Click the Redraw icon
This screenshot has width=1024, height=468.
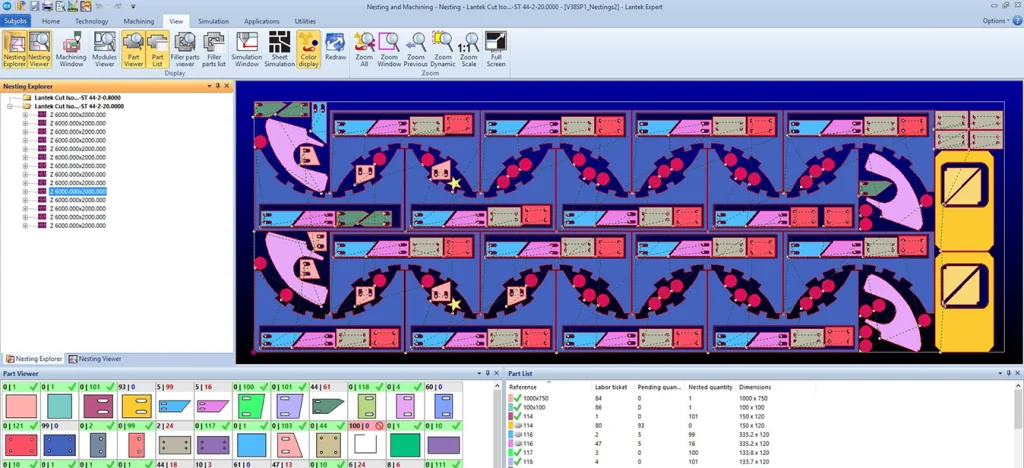pos(335,49)
